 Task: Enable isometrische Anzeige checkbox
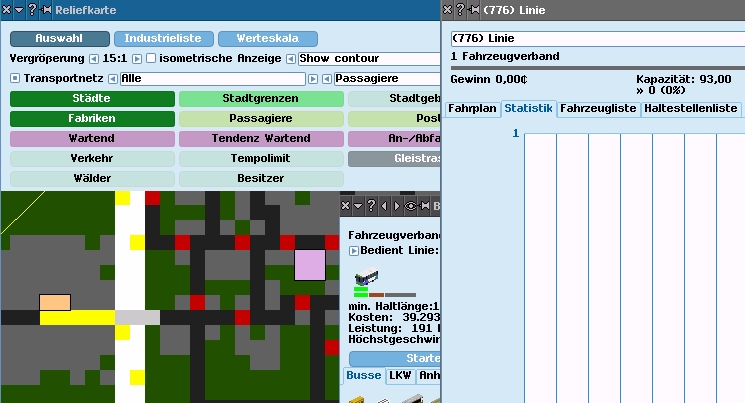[151, 59]
